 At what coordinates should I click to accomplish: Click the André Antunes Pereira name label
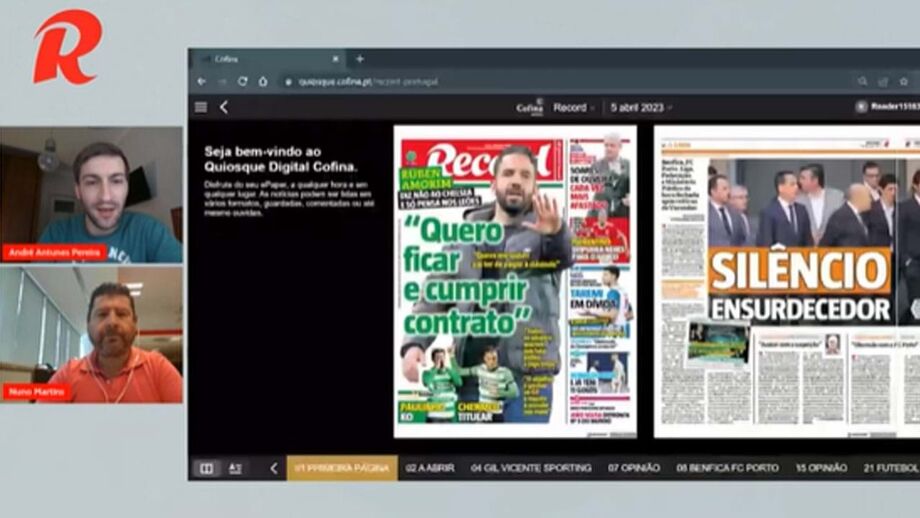coord(54,253)
